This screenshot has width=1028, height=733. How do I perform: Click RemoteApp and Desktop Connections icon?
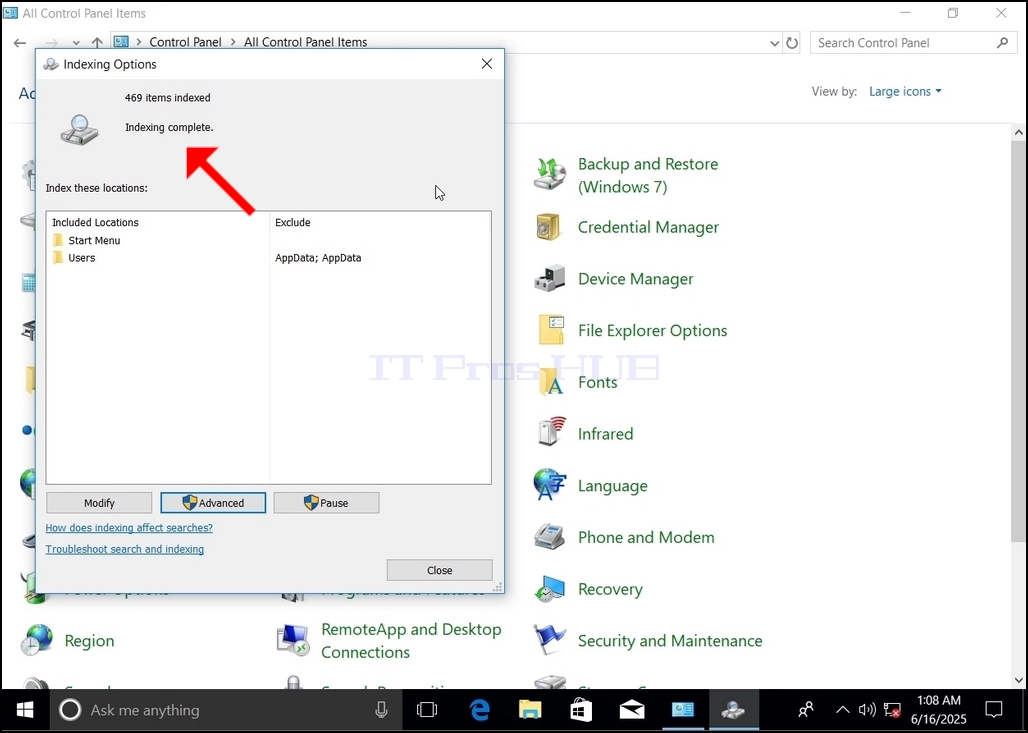point(292,641)
